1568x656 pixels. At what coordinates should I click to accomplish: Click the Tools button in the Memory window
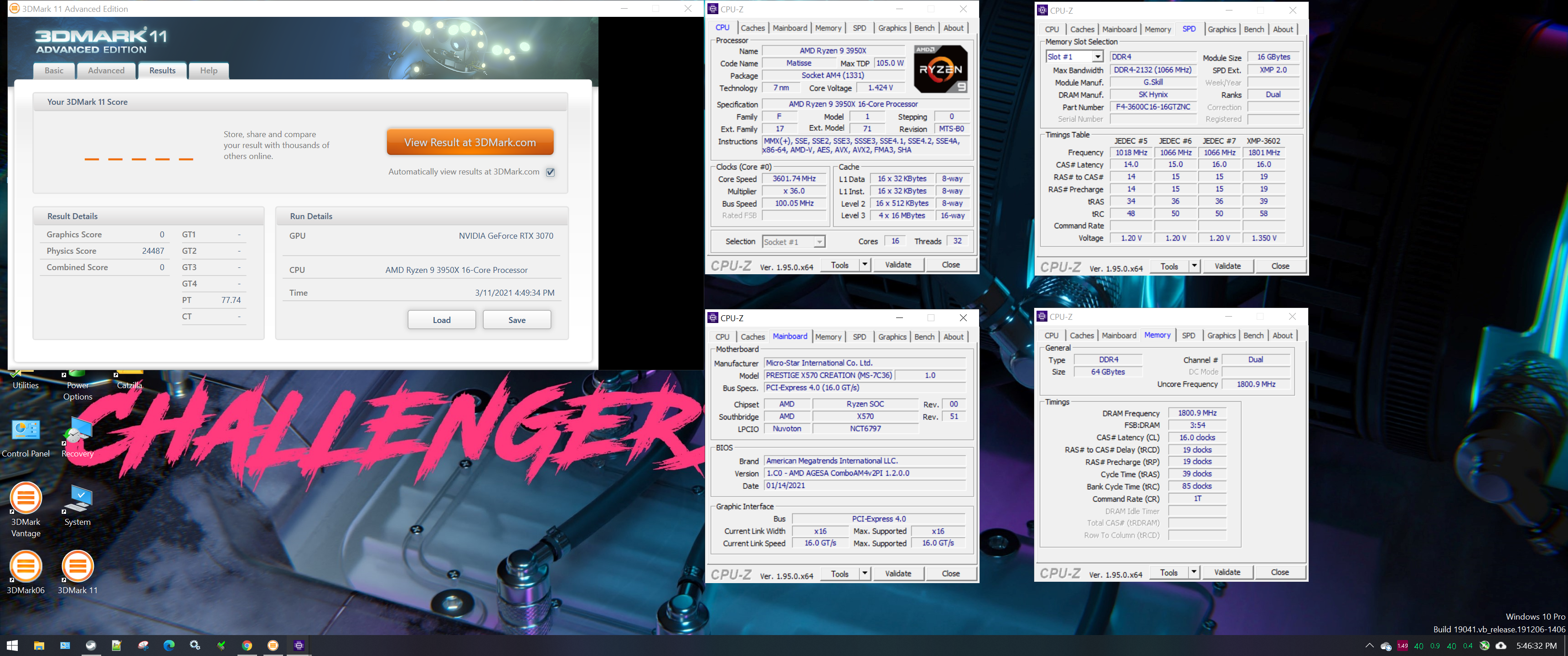point(1169,572)
